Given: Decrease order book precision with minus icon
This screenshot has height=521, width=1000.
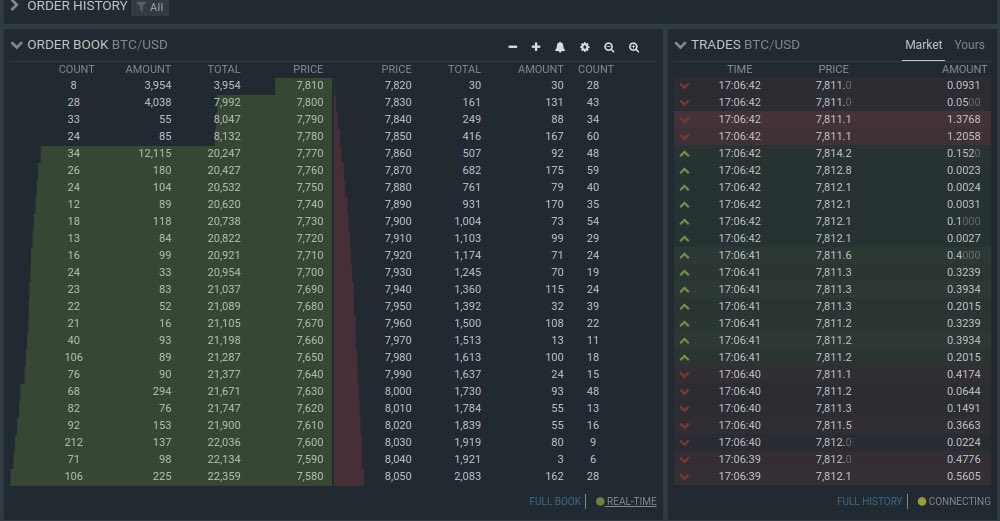Looking at the screenshot, I should pos(512,47).
